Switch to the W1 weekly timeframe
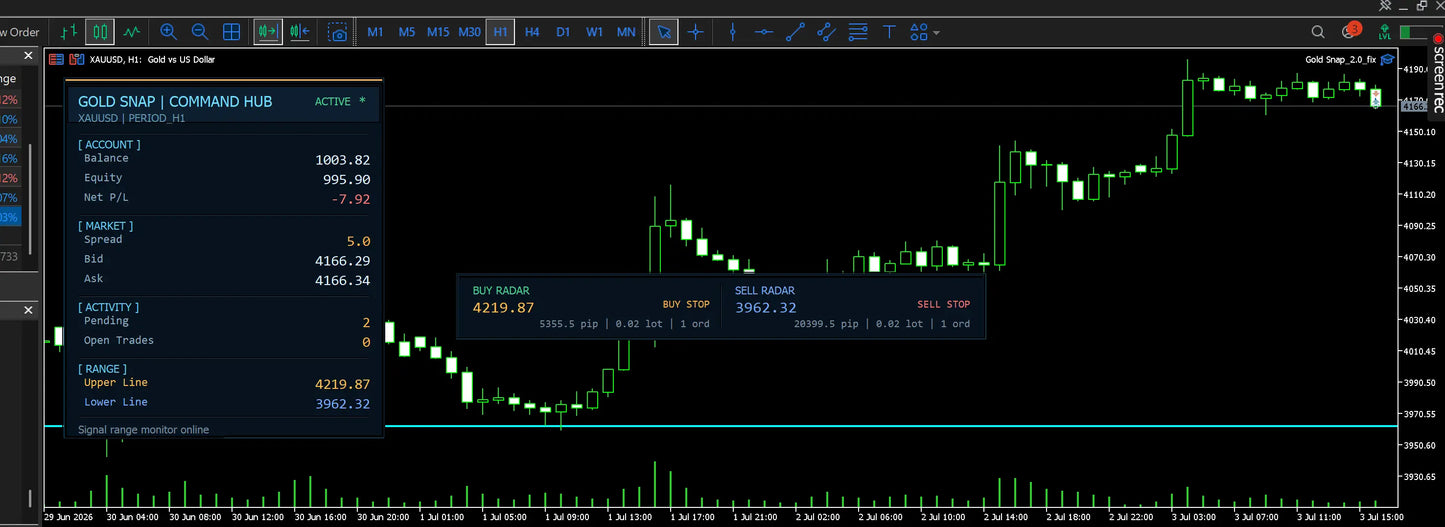This screenshot has height=527, width=1445. (594, 32)
